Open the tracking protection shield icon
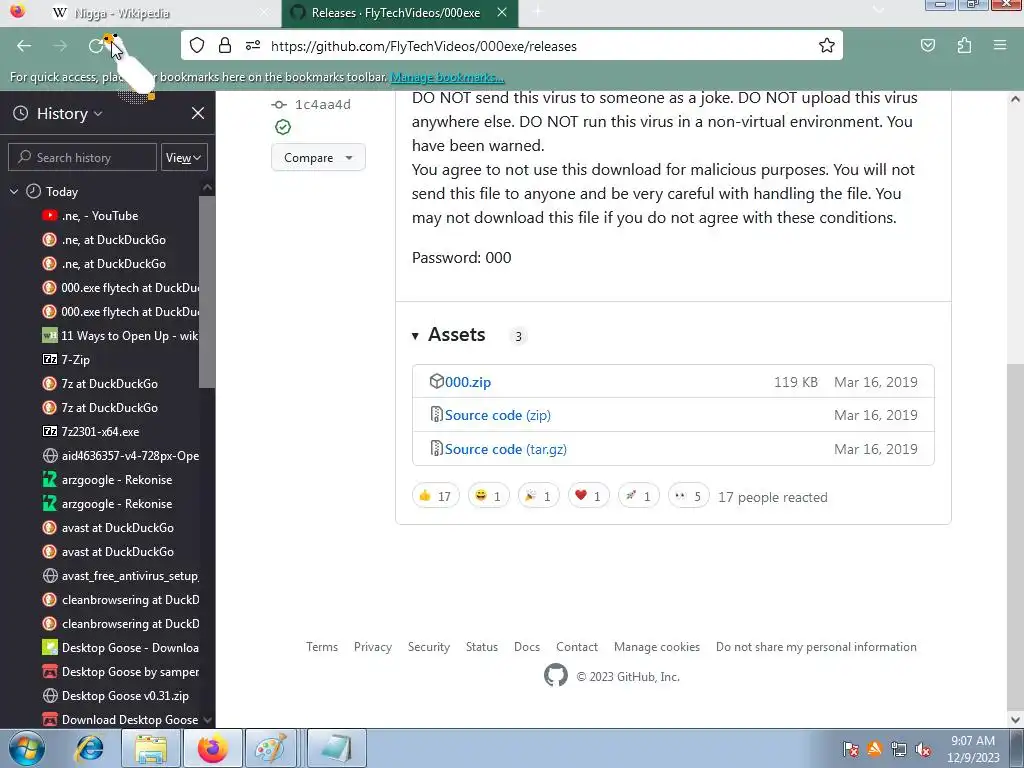Image resolution: width=1024 pixels, height=768 pixels. [x=197, y=46]
